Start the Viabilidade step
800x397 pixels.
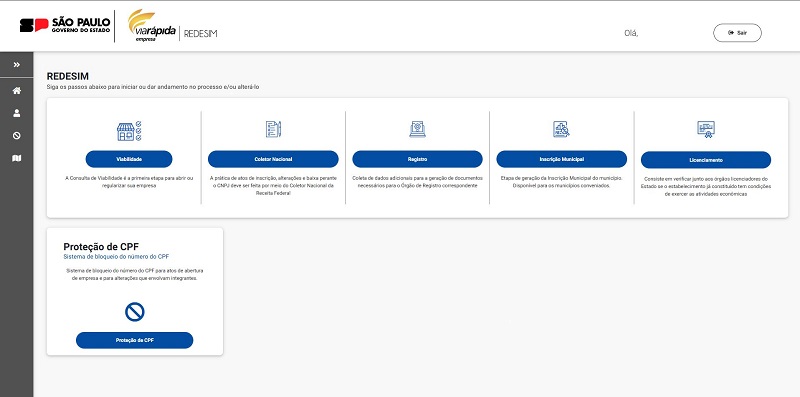[x=129, y=159]
